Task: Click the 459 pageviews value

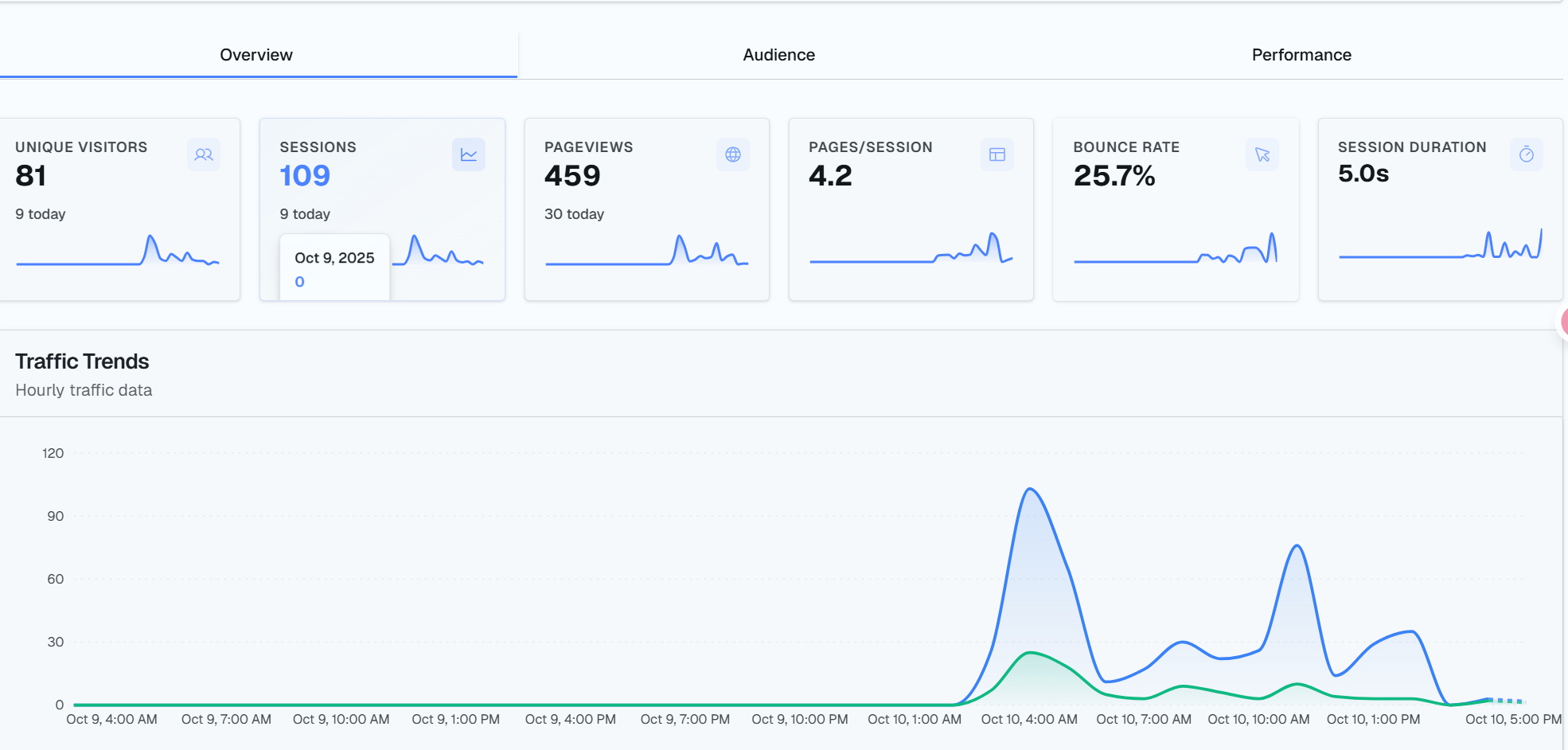Action: 572,176
